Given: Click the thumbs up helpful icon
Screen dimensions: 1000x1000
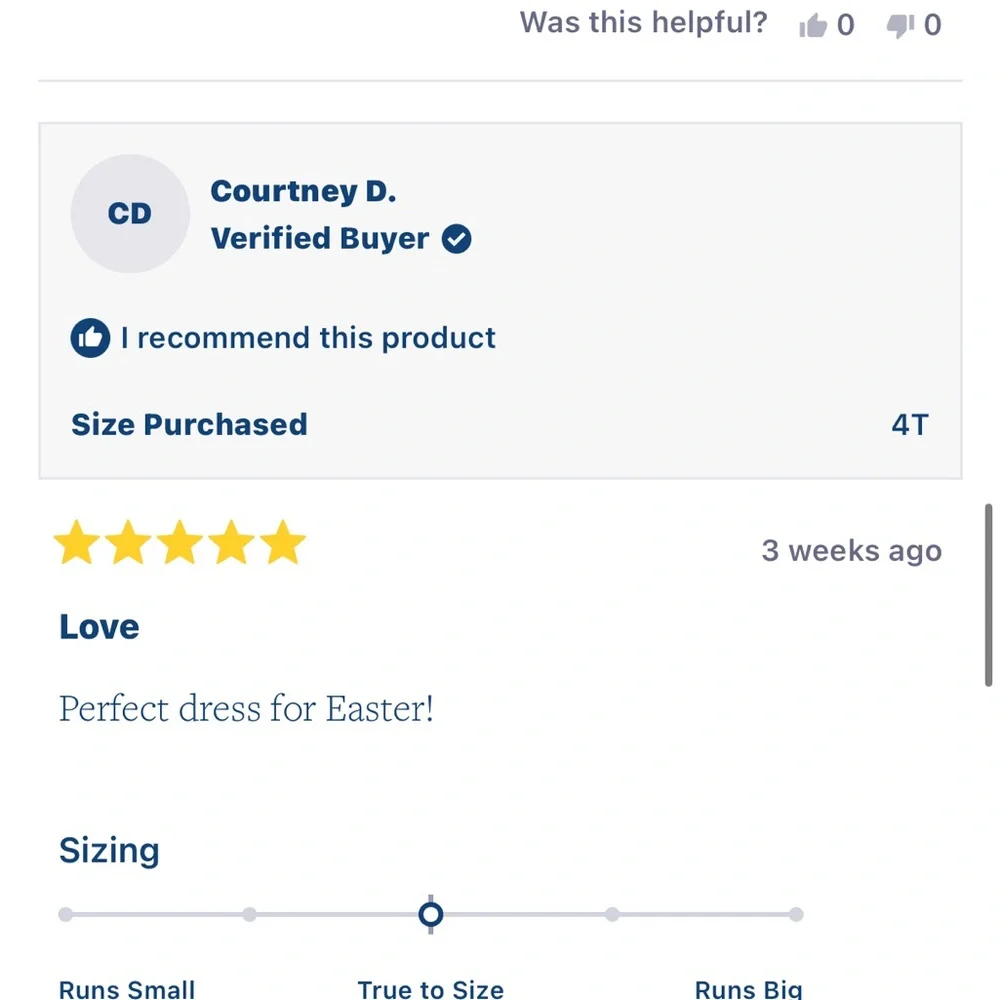Looking at the screenshot, I should point(813,26).
